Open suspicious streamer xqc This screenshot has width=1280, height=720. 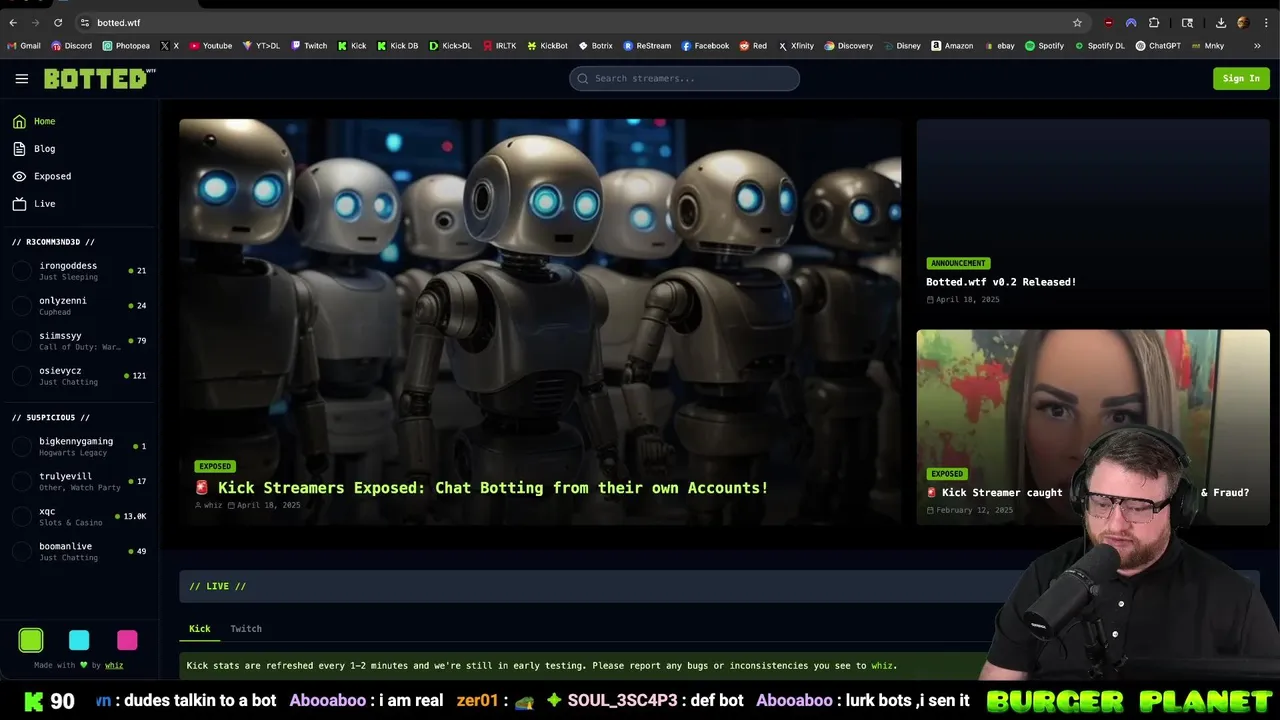(x=79, y=516)
